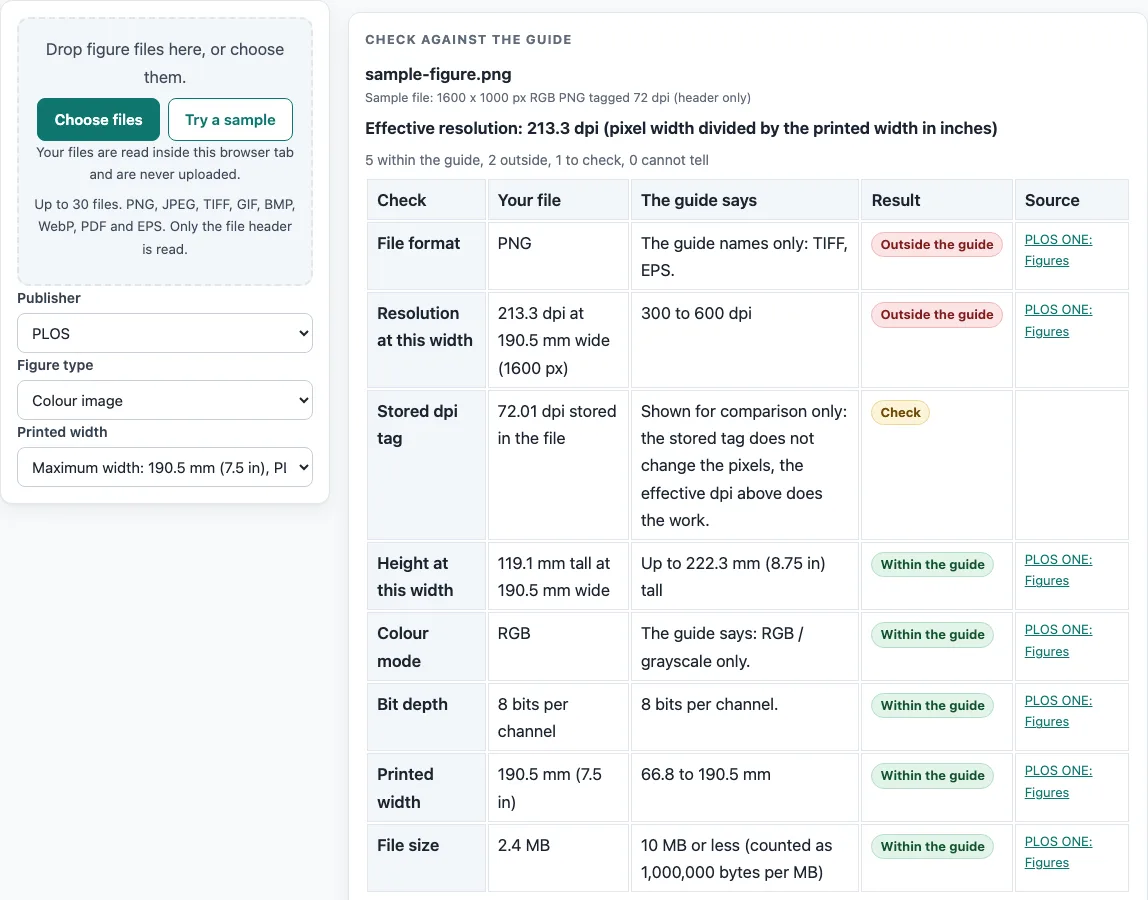Image resolution: width=1148 pixels, height=900 pixels.
Task: Click the Try a sample button
Action: [230, 119]
